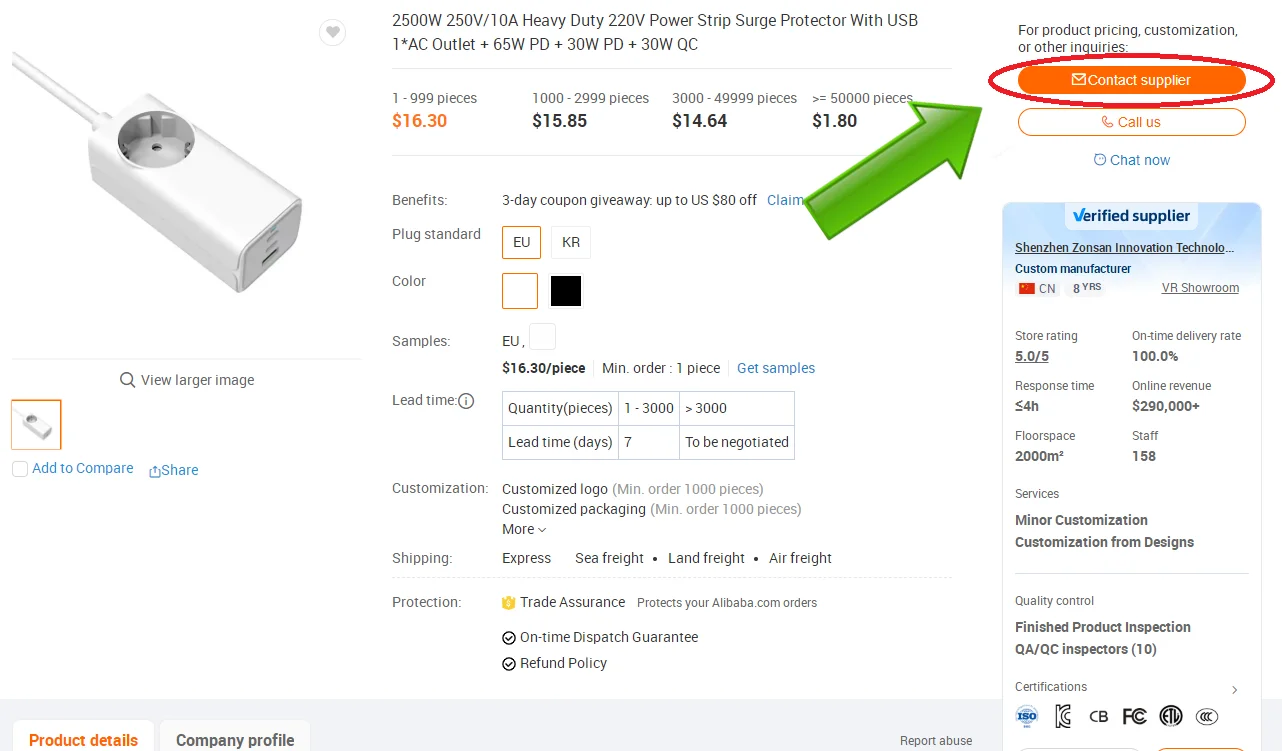Click the Share icon
The image size is (1282, 751).
(x=155, y=471)
